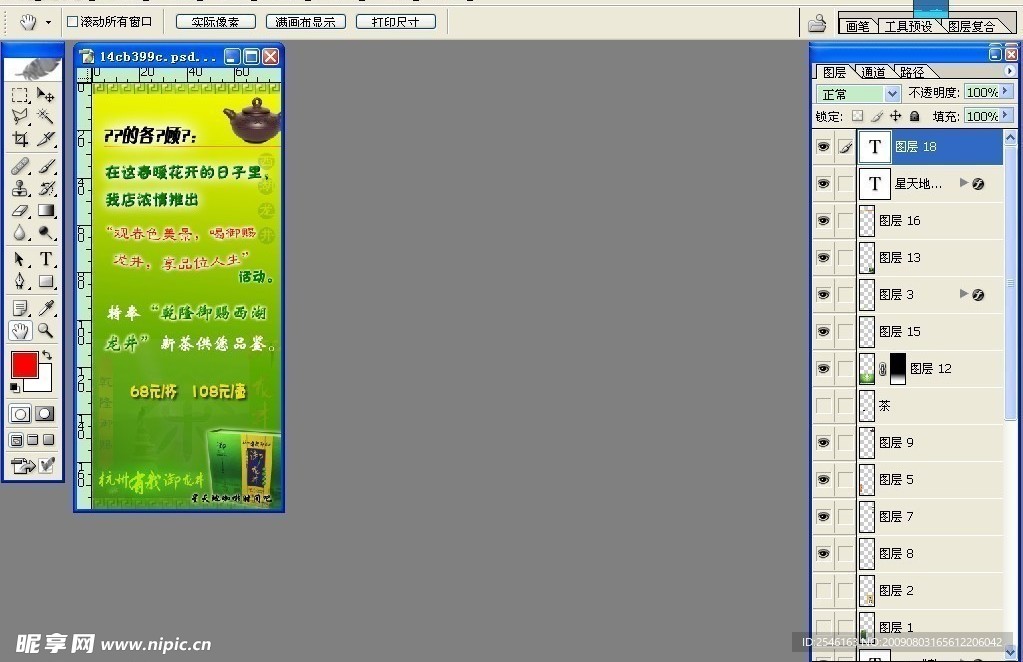The image size is (1023, 662).
Task: Open the file browser icon
Action: pos(817,23)
